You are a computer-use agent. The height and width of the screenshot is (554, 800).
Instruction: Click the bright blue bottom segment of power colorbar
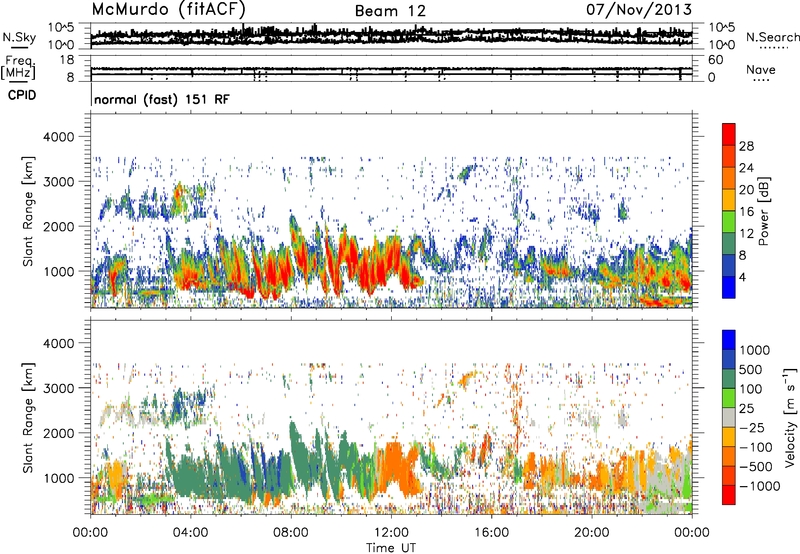click(x=729, y=287)
